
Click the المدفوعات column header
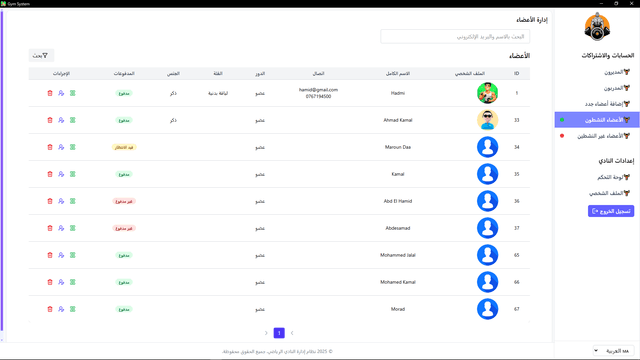[x=124, y=73]
